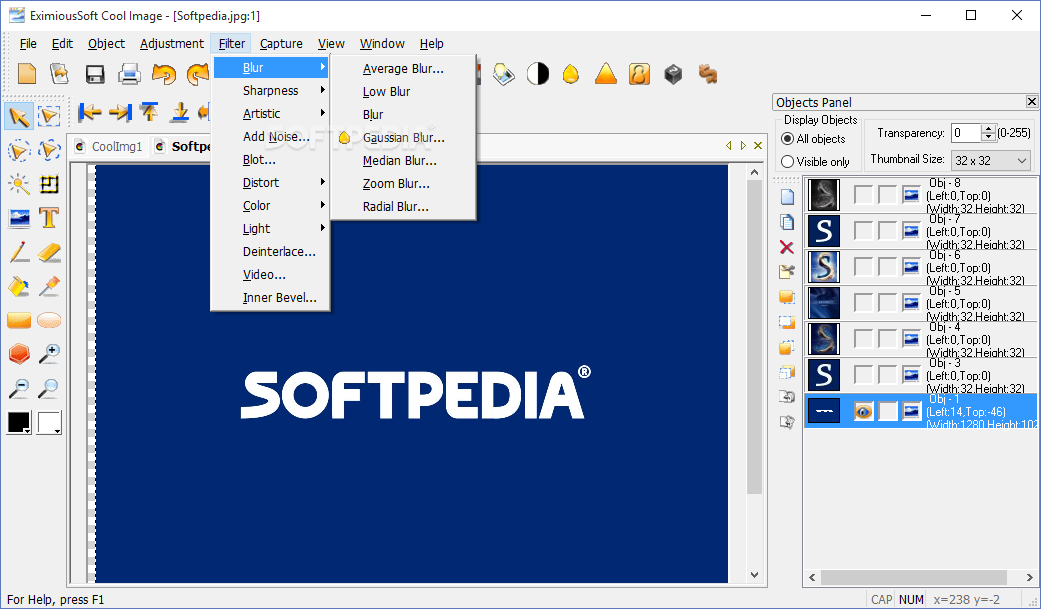
Task: Click the canvas vertical scrollbar thumb
Action: tap(754, 337)
